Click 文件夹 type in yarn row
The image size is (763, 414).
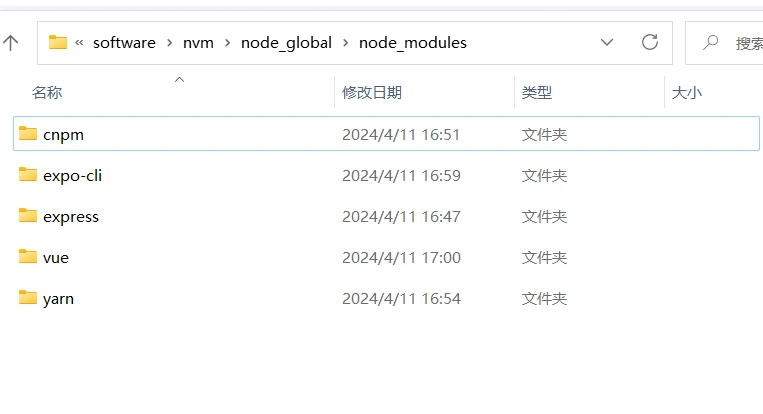pyautogui.click(x=545, y=298)
